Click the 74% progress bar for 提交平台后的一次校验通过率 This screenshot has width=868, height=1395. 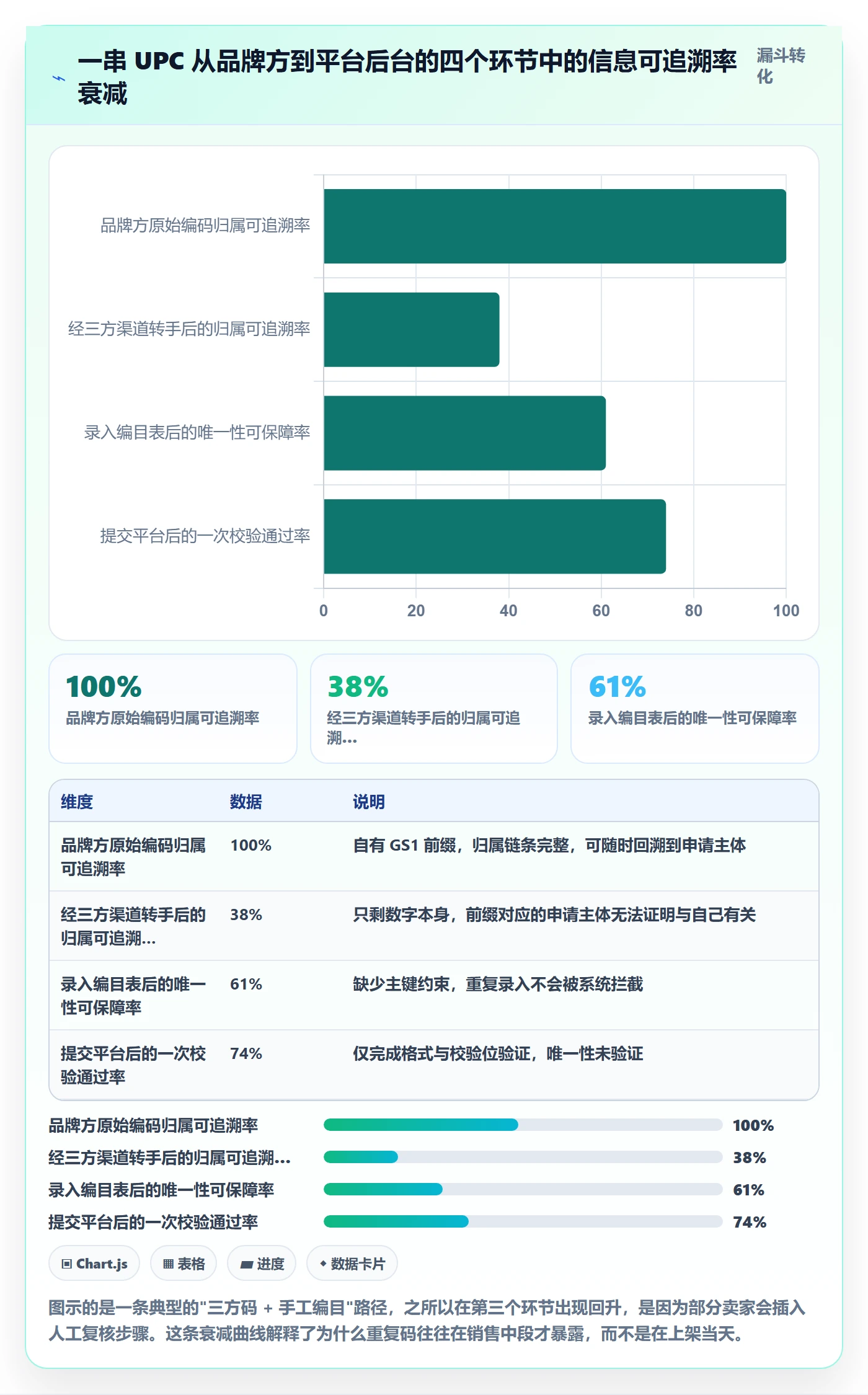pyautogui.click(x=523, y=1221)
